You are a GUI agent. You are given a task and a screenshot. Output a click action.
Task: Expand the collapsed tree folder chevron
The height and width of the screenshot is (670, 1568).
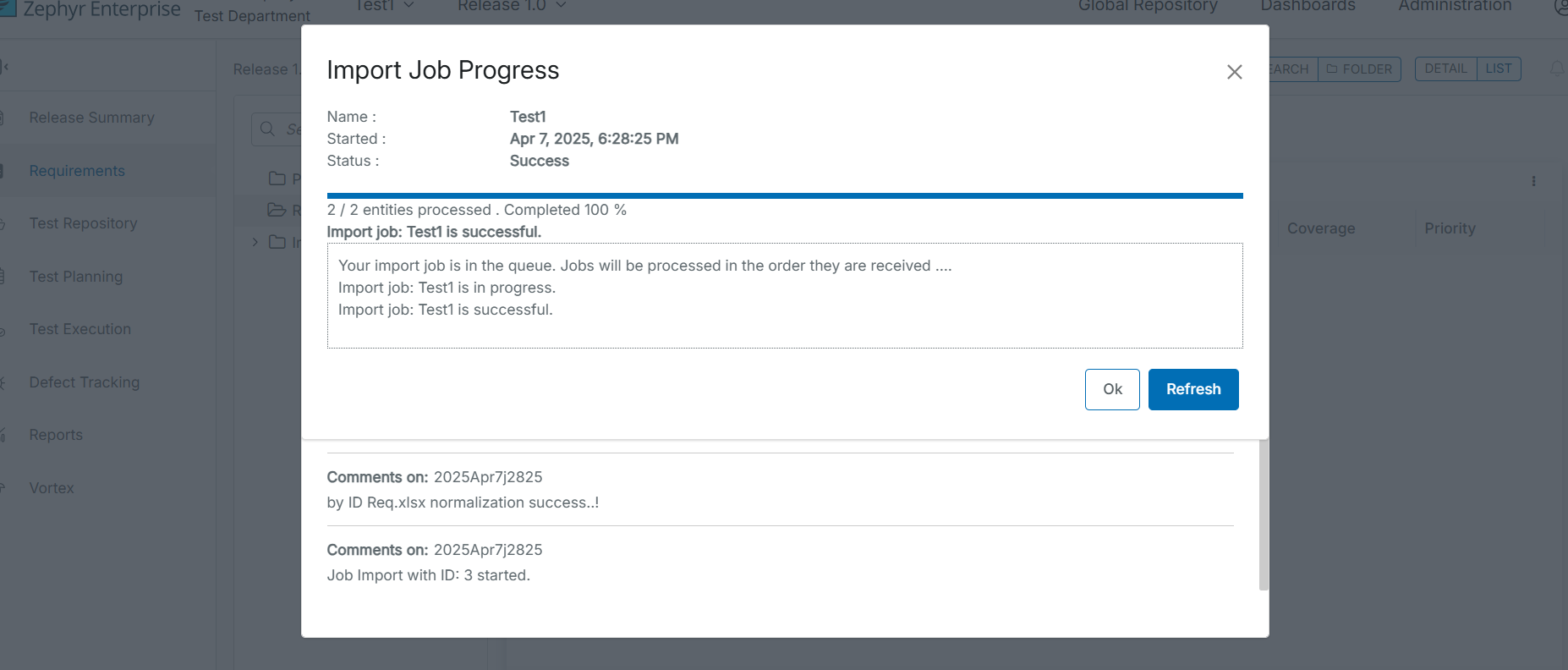pyautogui.click(x=255, y=243)
